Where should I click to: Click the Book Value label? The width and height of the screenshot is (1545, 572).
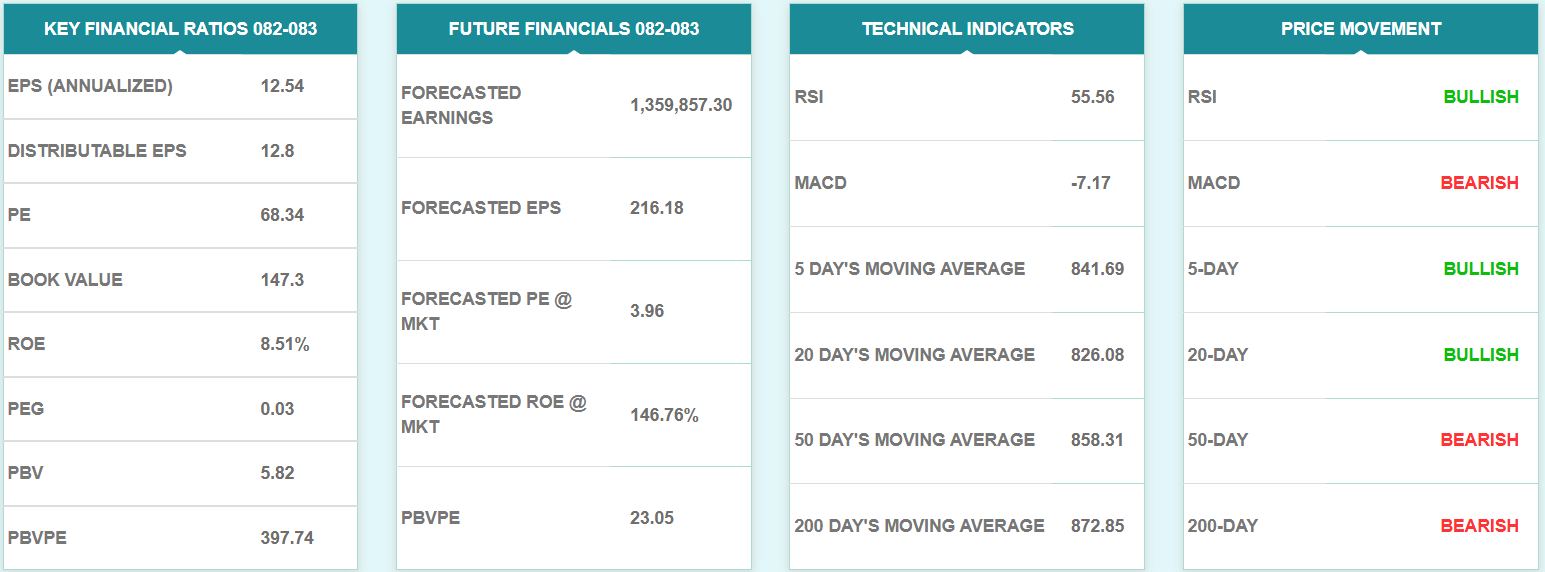[65, 280]
